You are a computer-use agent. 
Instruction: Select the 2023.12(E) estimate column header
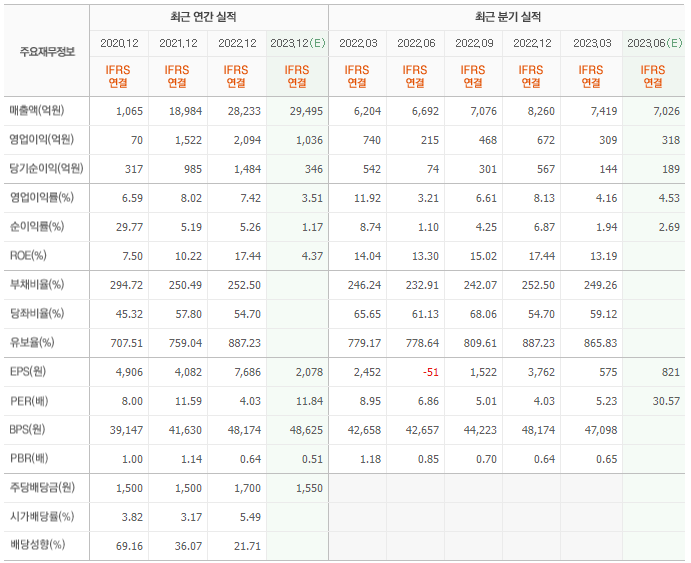(x=297, y=43)
